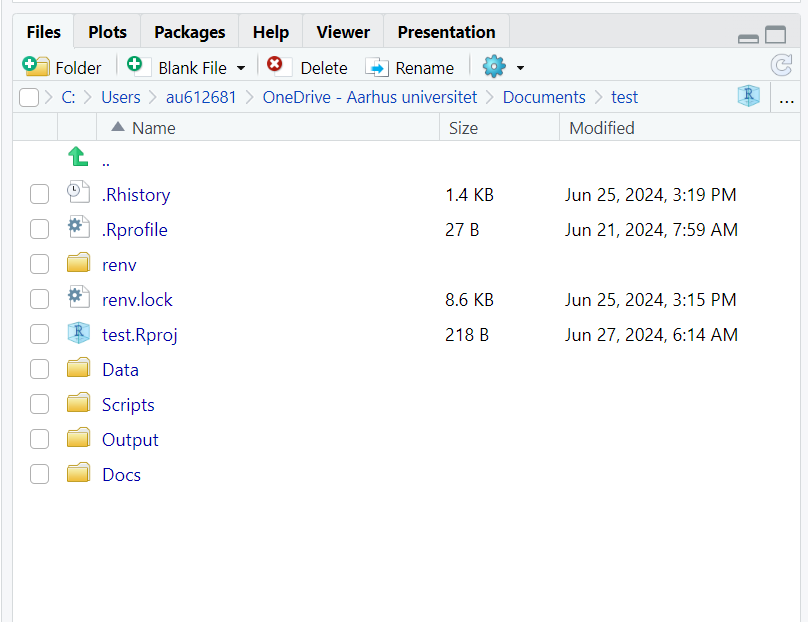Viewport: 808px width, 622px height.
Task: Toggle the select-all checkbox in the path bar
Action: click(x=29, y=97)
